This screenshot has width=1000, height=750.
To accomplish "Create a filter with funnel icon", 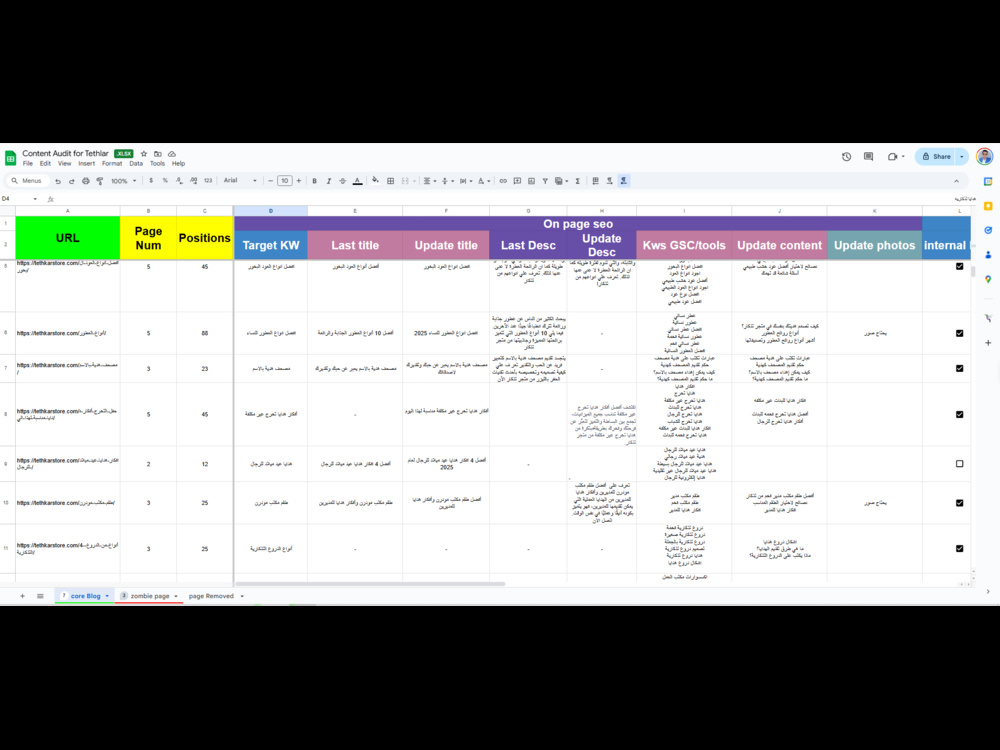I will [x=545, y=181].
